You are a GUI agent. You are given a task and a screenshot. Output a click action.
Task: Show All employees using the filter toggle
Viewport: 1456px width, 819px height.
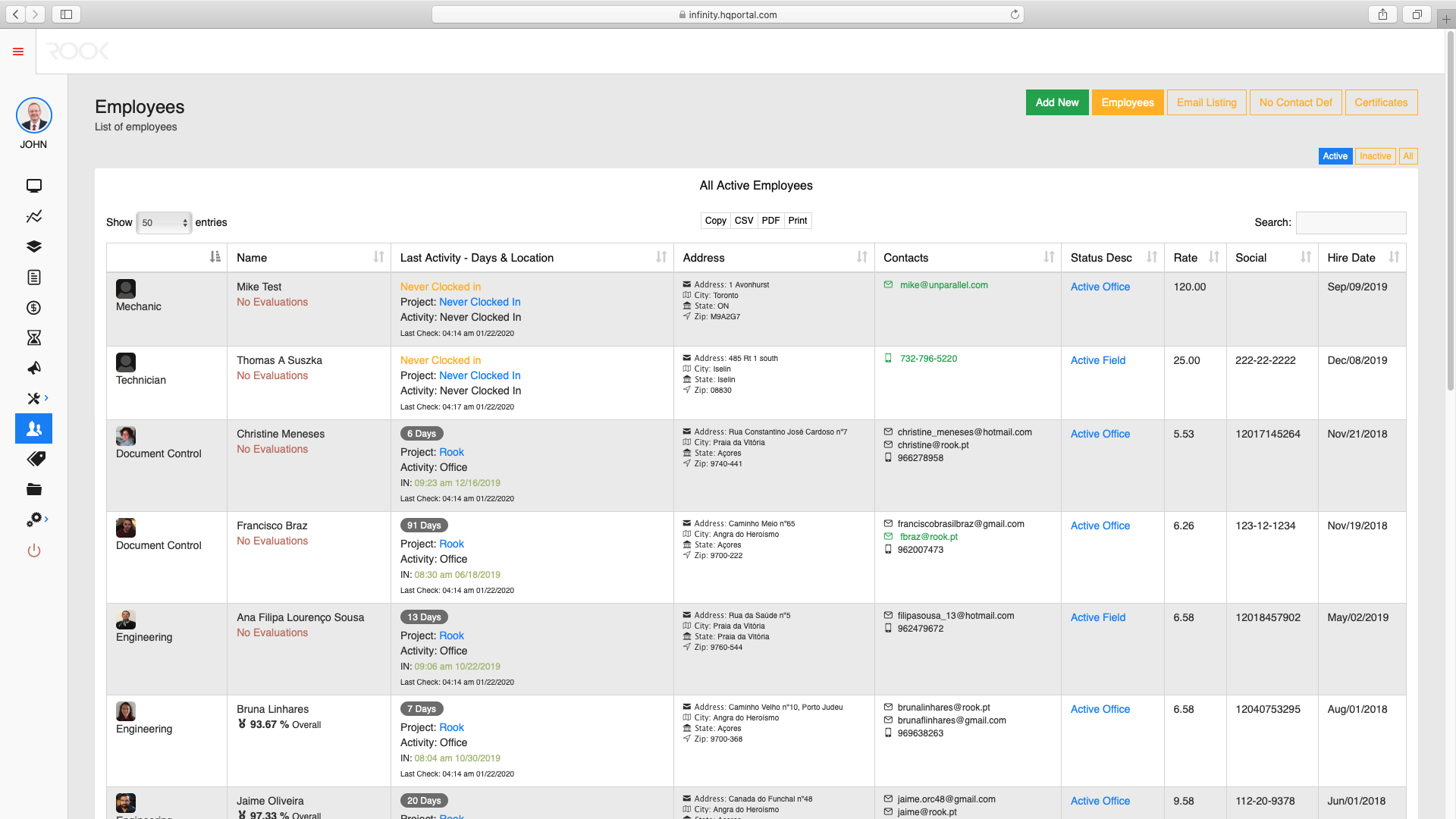(1407, 156)
